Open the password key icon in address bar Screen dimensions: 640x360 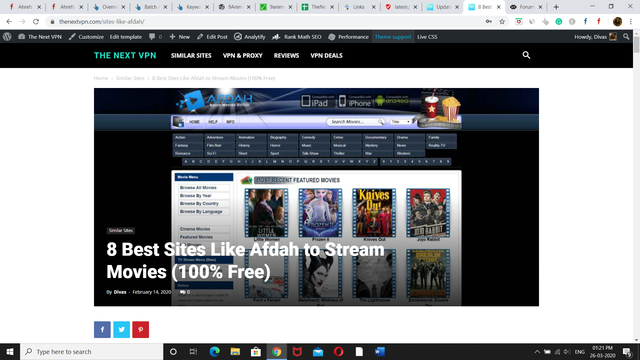click(x=489, y=22)
